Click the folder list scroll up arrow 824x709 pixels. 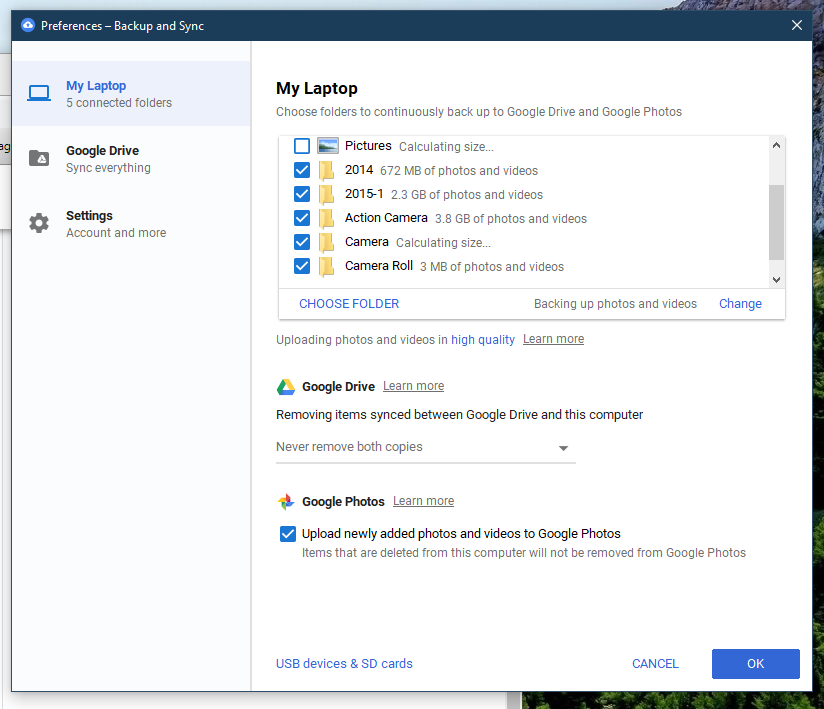click(x=776, y=146)
